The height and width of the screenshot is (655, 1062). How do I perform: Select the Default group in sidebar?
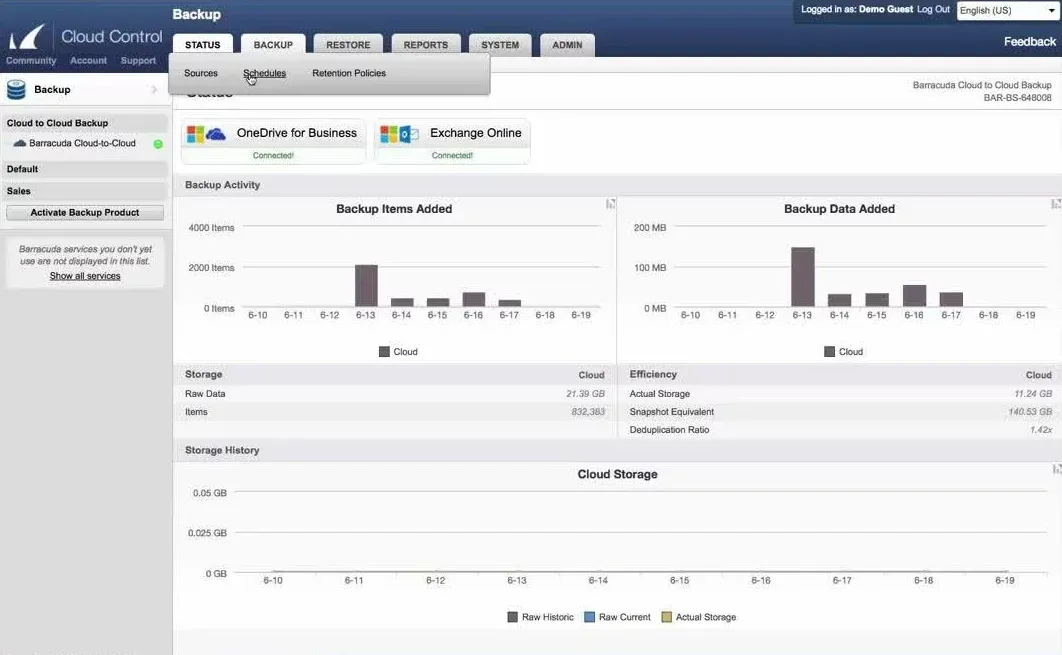tap(85, 169)
